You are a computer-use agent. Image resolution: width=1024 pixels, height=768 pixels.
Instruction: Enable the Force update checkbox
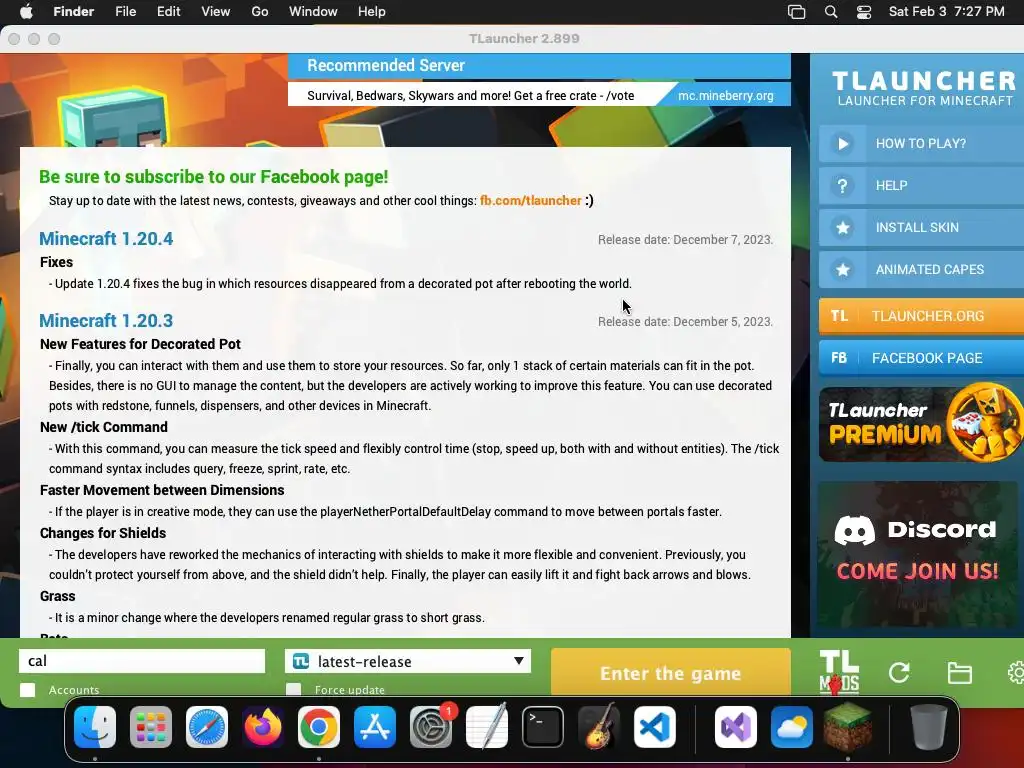pyautogui.click(x=294, y=690)
